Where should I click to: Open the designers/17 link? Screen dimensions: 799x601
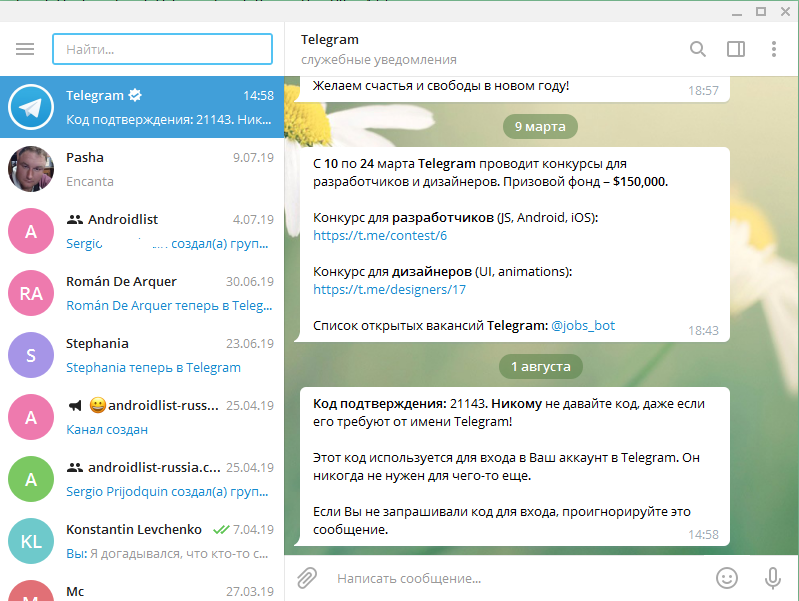[389, 290]
